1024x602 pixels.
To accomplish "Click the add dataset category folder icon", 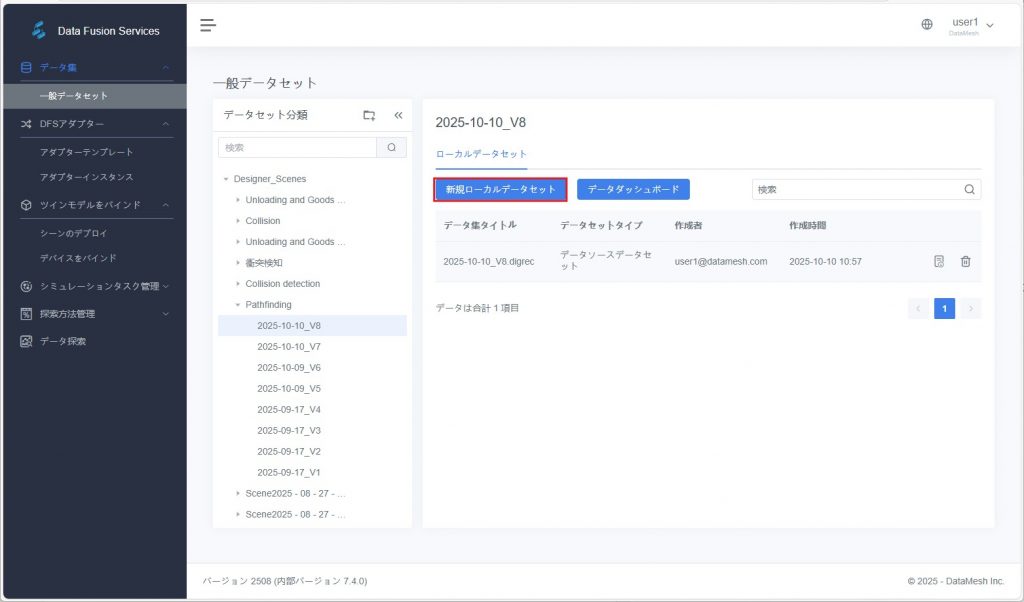I will coord(369,115).
